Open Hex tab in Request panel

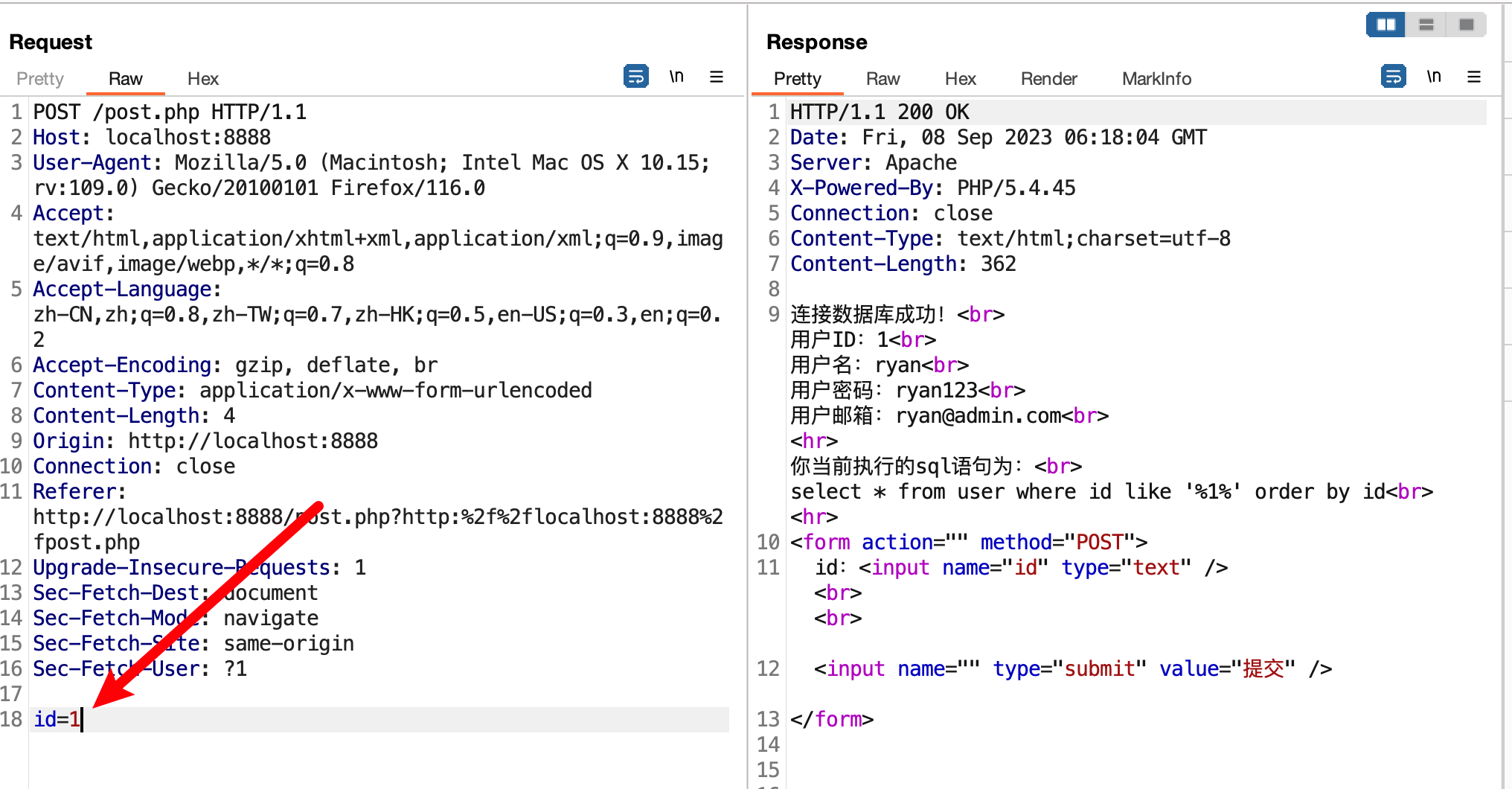[x=202, y=79]
